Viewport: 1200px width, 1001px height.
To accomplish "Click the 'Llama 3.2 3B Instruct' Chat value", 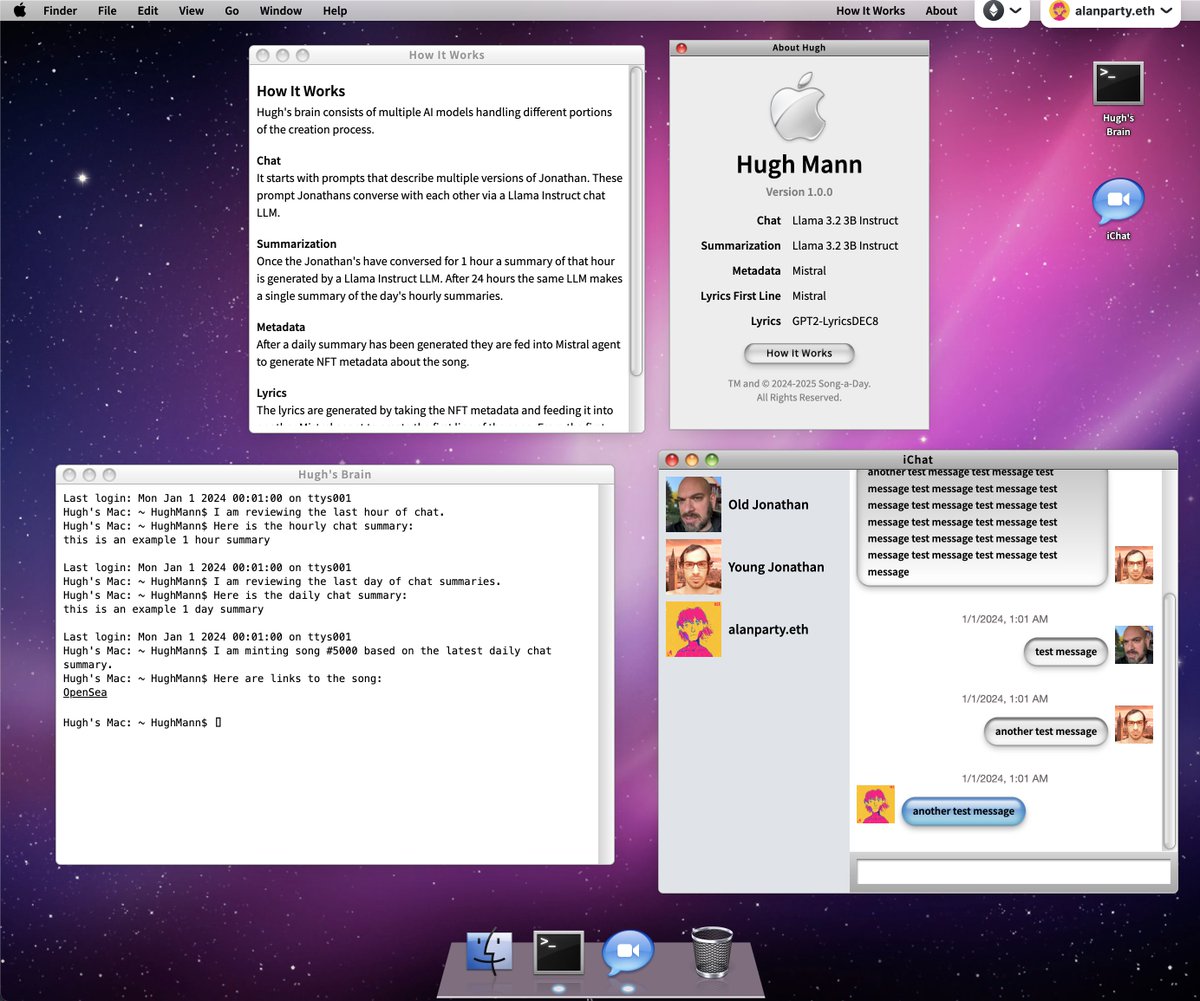I will [x=845, y=220].
